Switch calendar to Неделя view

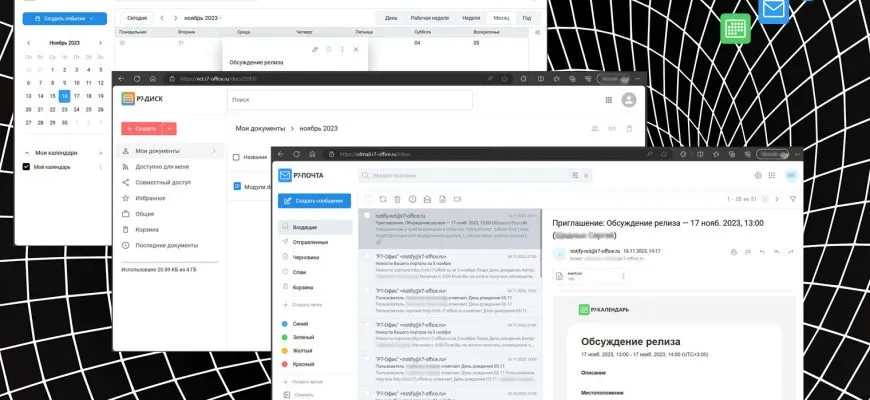471,18
